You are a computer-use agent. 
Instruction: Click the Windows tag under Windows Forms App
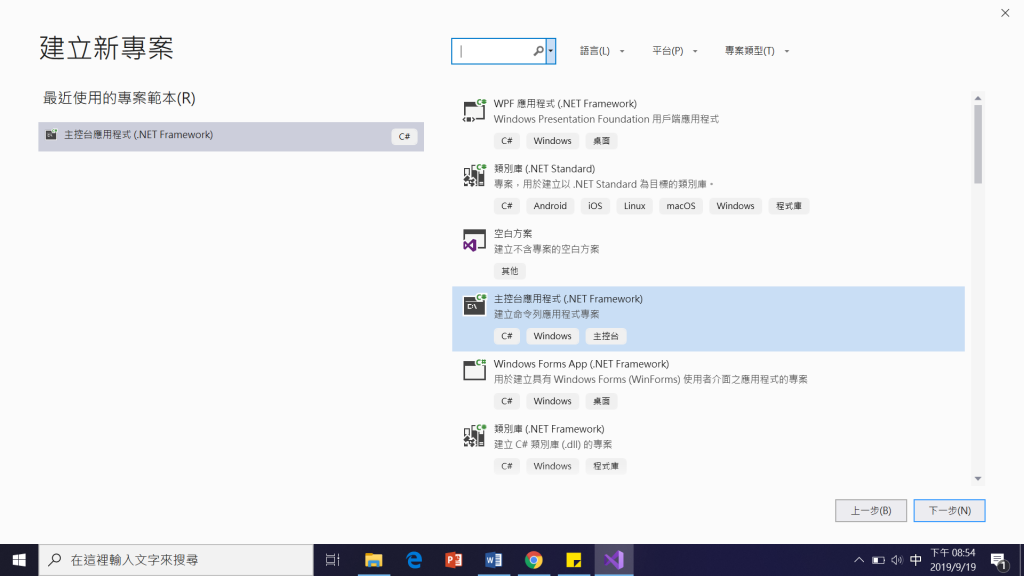tap(552, 401)
